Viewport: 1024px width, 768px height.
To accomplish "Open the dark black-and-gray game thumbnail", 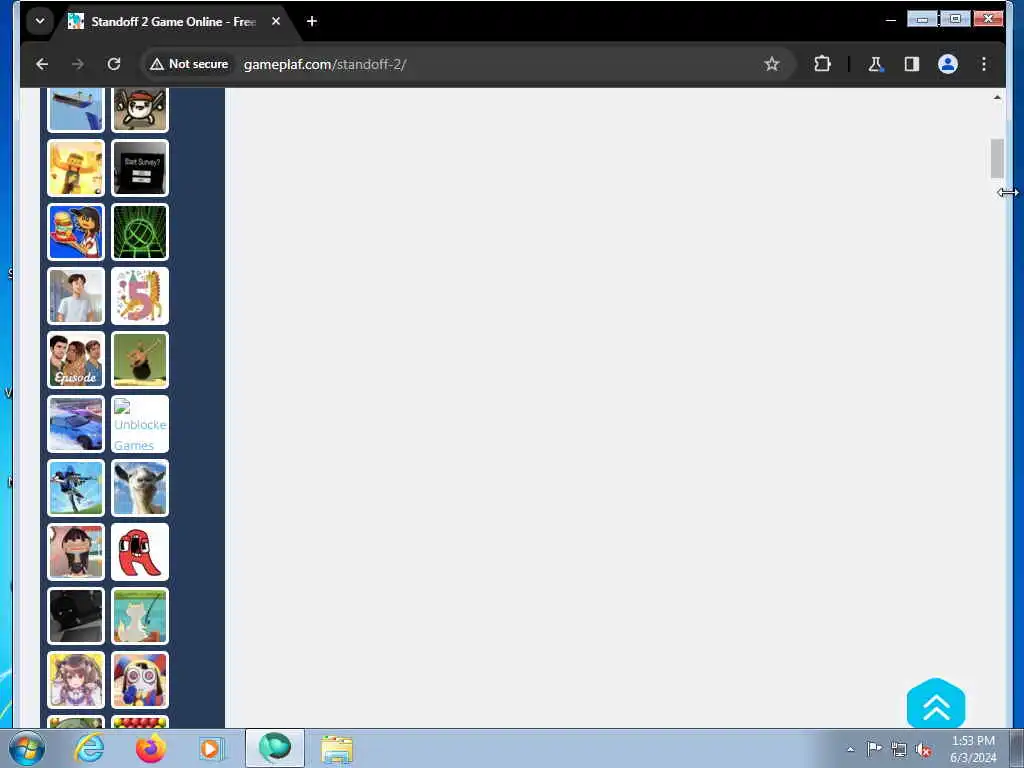I will pyautogui.click(x=76, y=616).
